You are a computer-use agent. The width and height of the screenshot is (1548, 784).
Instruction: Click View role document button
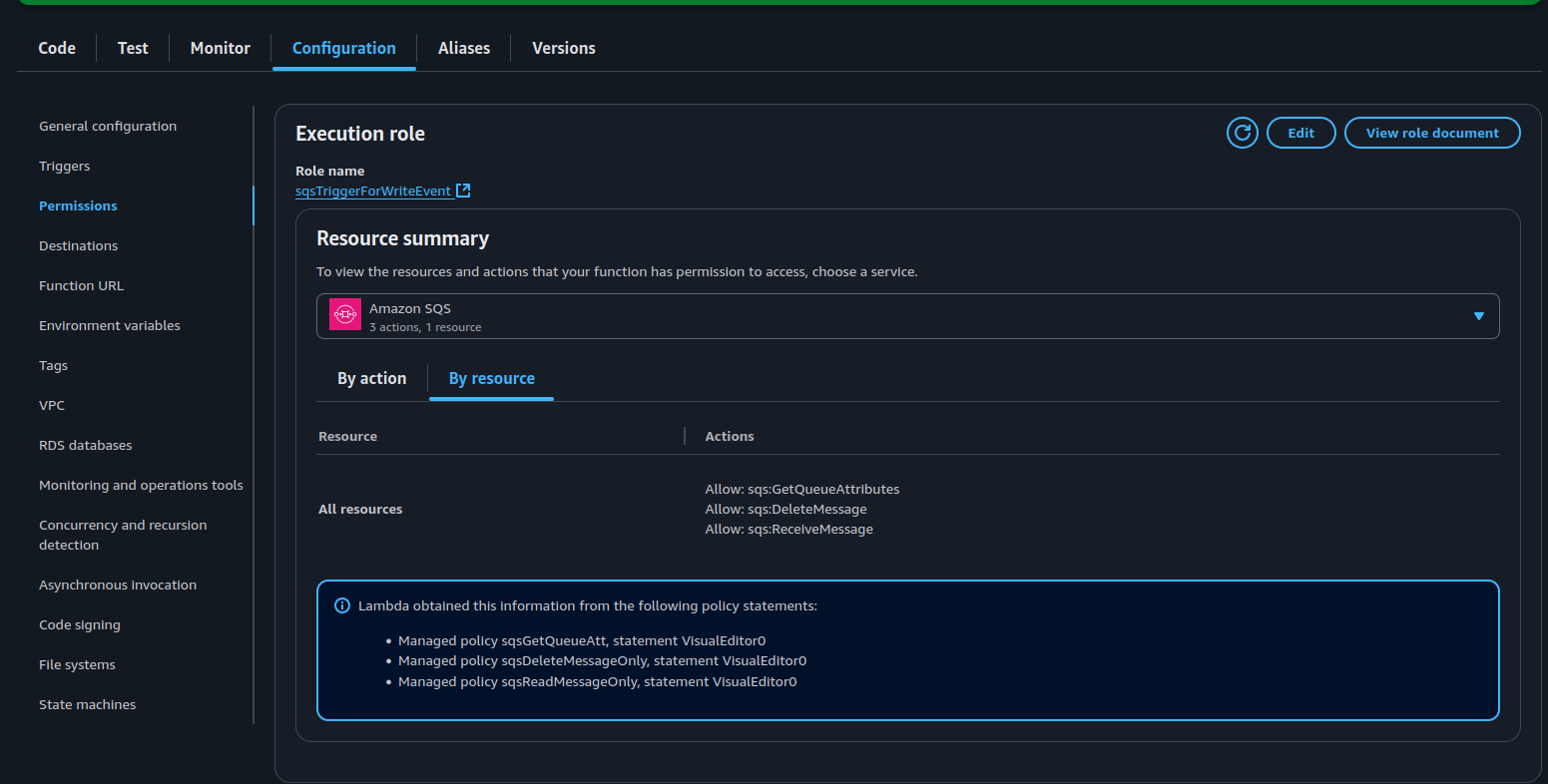(1431, 133)
